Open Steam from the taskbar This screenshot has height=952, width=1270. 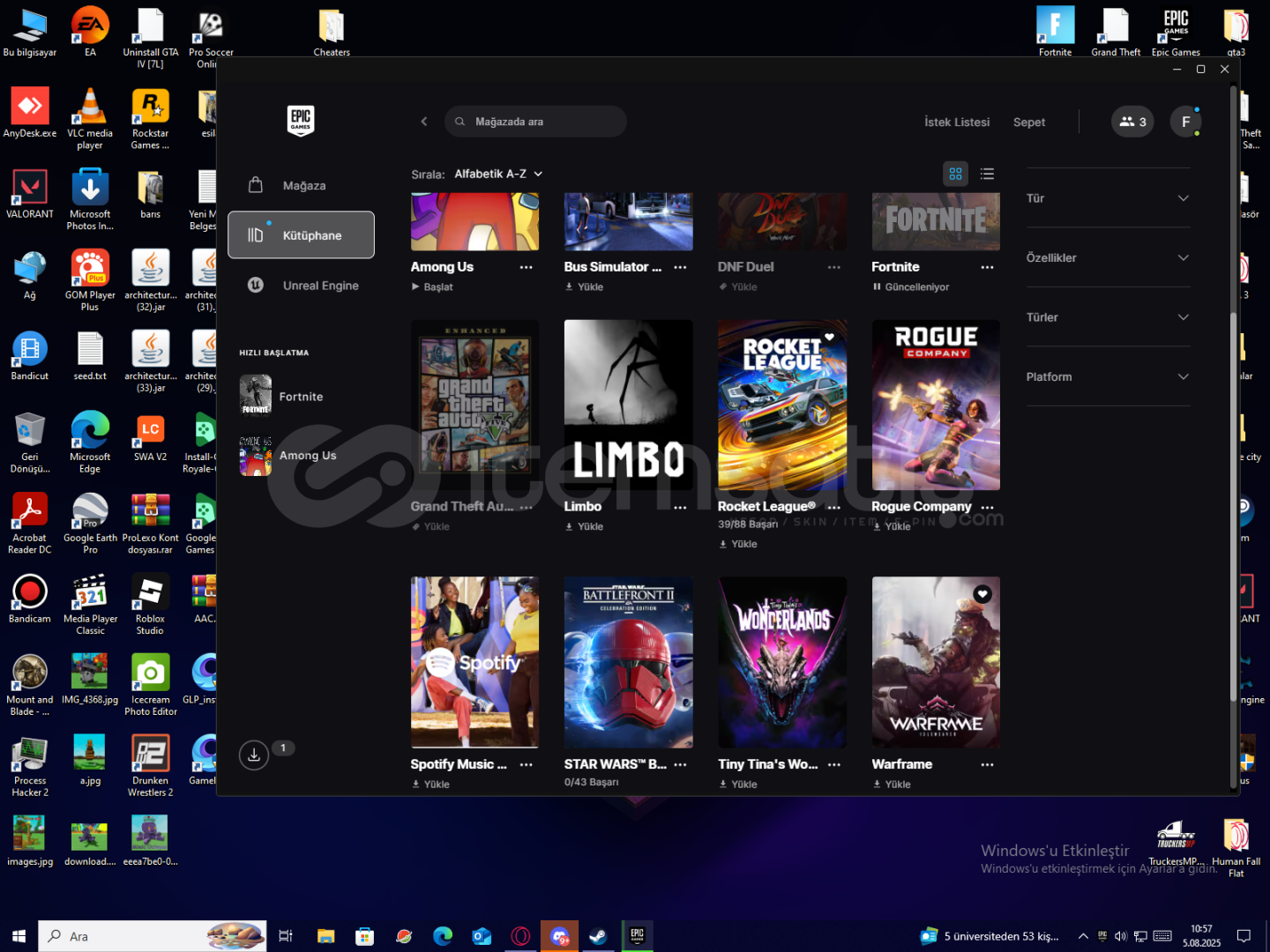click(598, 936)
